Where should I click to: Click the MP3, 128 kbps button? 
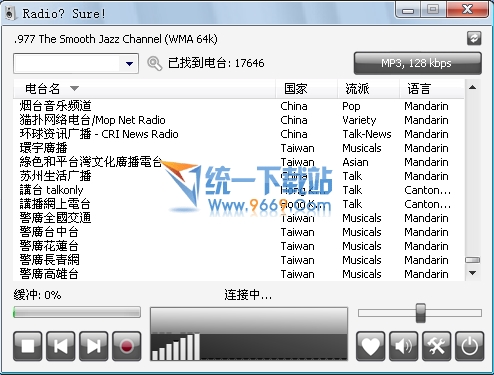[417, 63]
